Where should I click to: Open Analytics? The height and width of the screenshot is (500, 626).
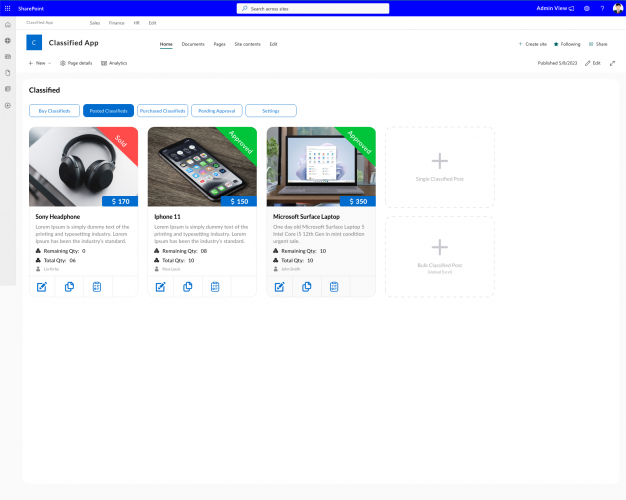point(114,63)
